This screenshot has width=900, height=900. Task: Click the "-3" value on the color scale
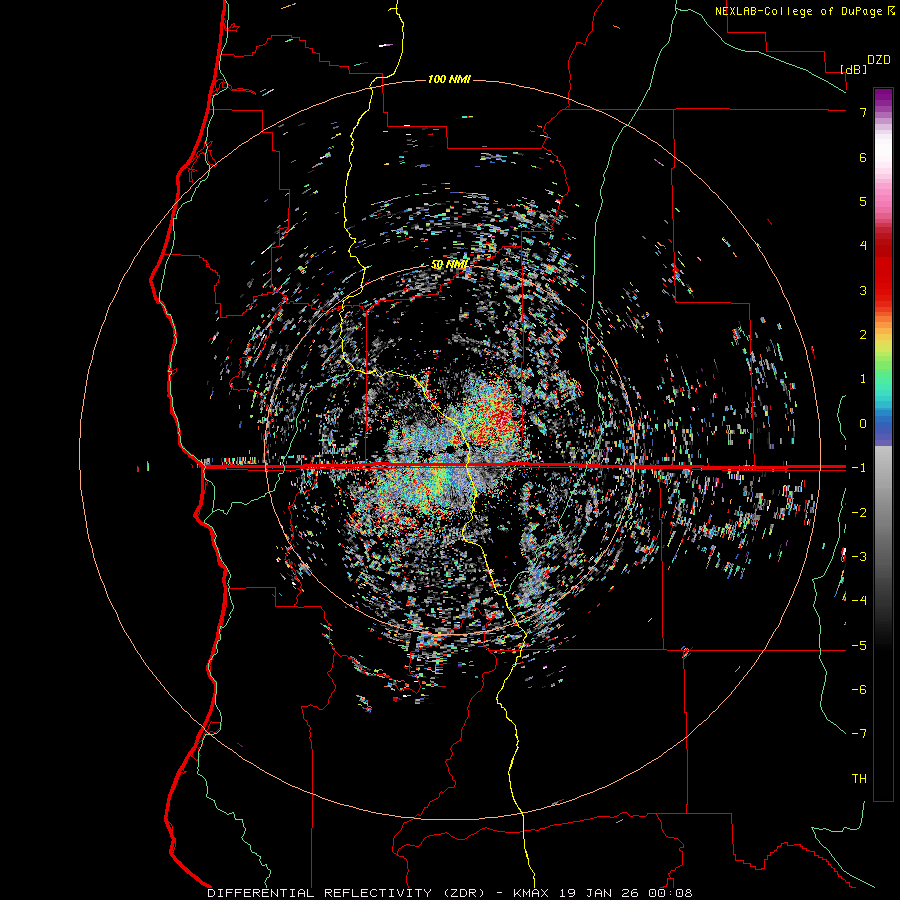859,557
